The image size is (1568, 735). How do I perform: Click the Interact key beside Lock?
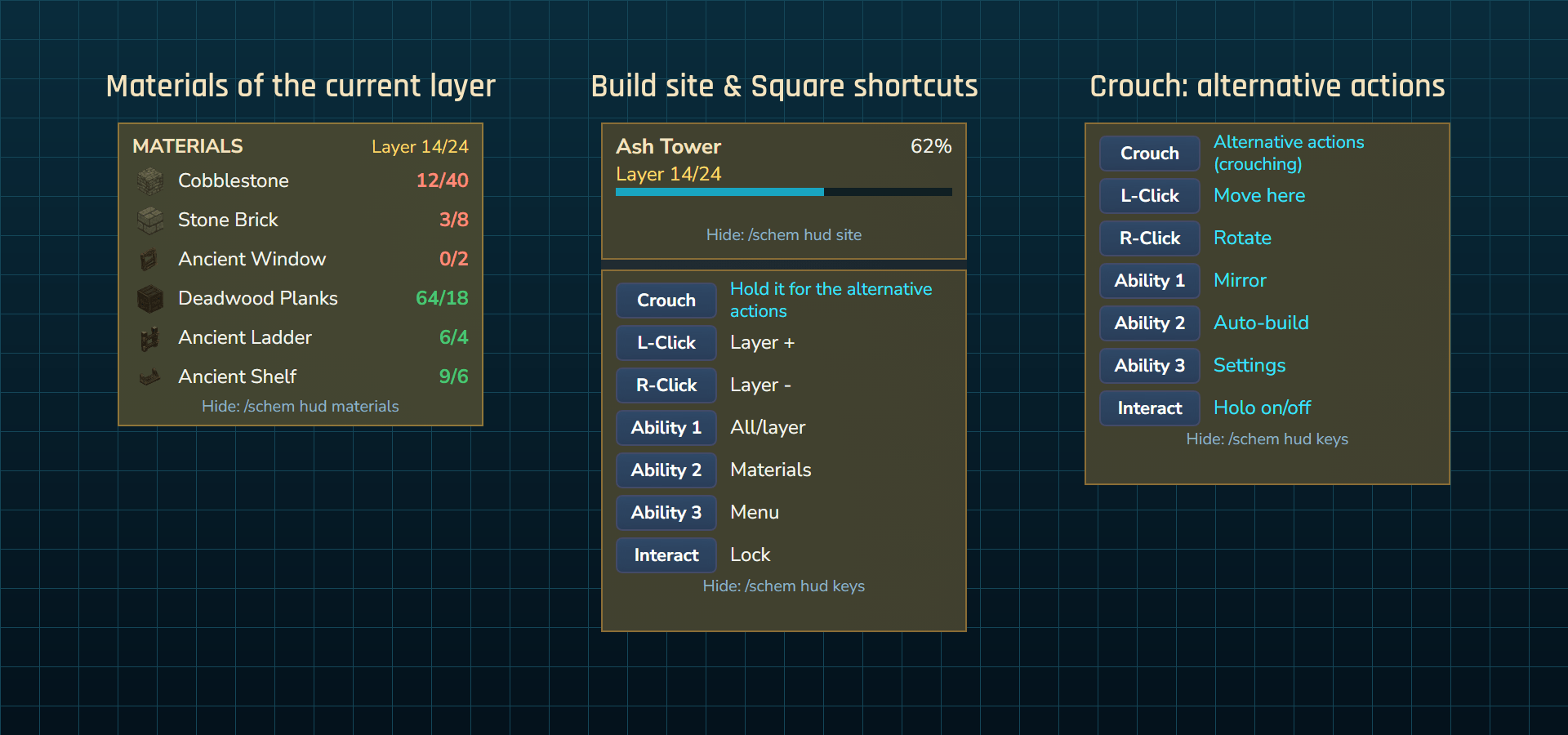coord(666,555)
